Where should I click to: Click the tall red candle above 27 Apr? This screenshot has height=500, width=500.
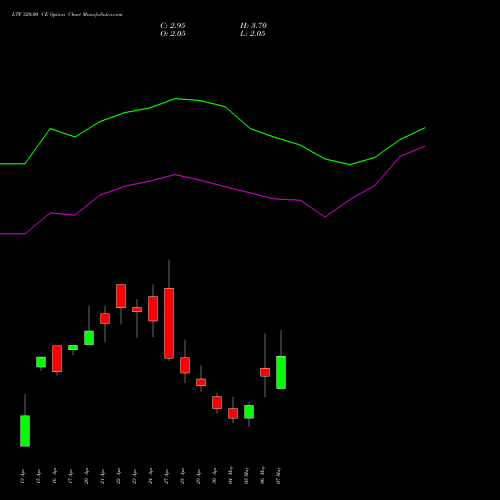(x=169, y=323)
